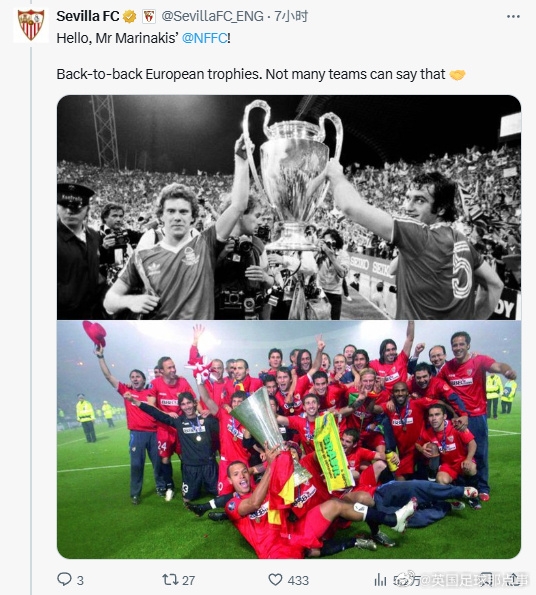The height and width of the screenshot is (595, 536).
Task: Click the Sevilla FC crest profile avatar
Action: coord(31,25)
